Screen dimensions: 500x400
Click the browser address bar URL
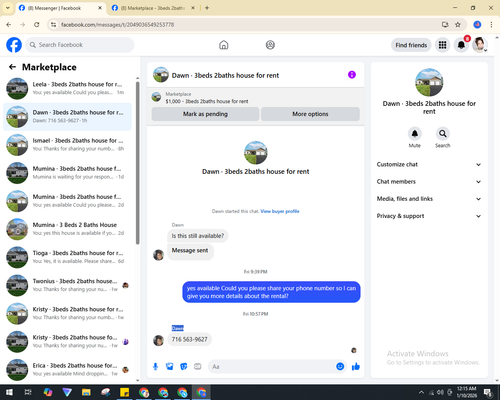(x=117, y=25)
